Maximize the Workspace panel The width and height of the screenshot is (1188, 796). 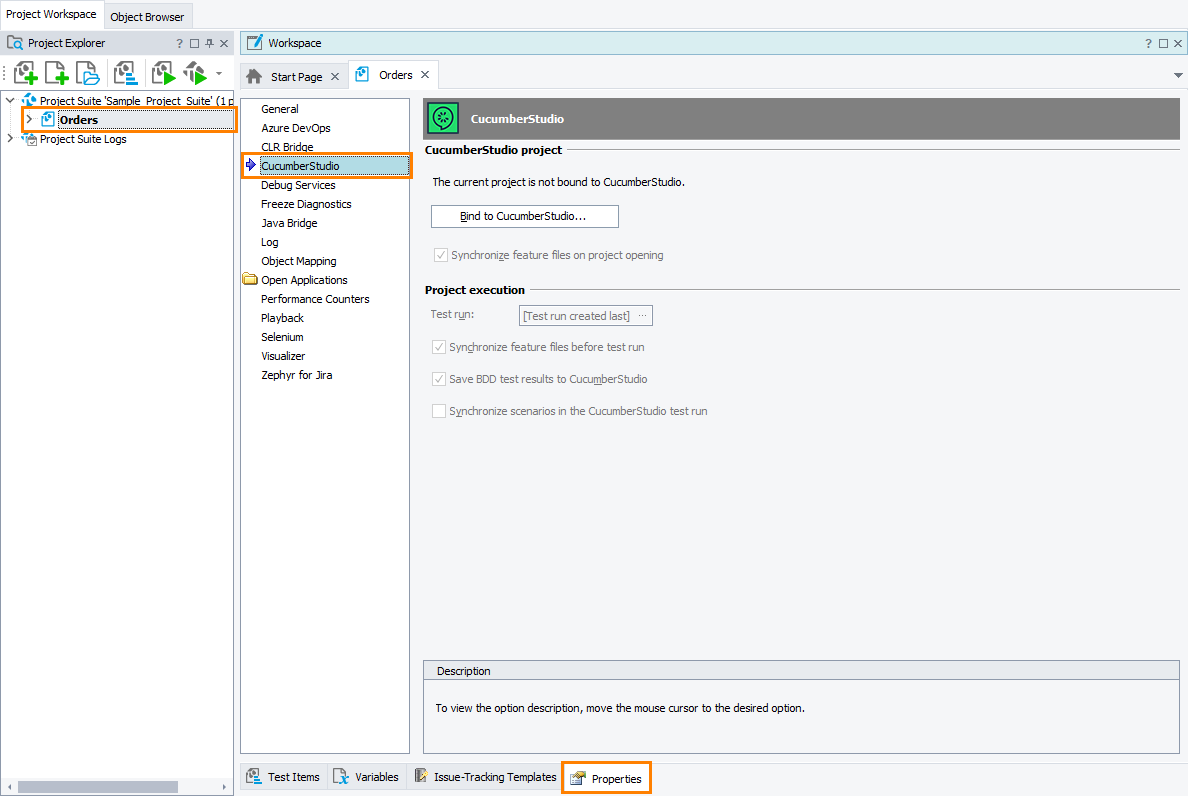coord(1163,43)
